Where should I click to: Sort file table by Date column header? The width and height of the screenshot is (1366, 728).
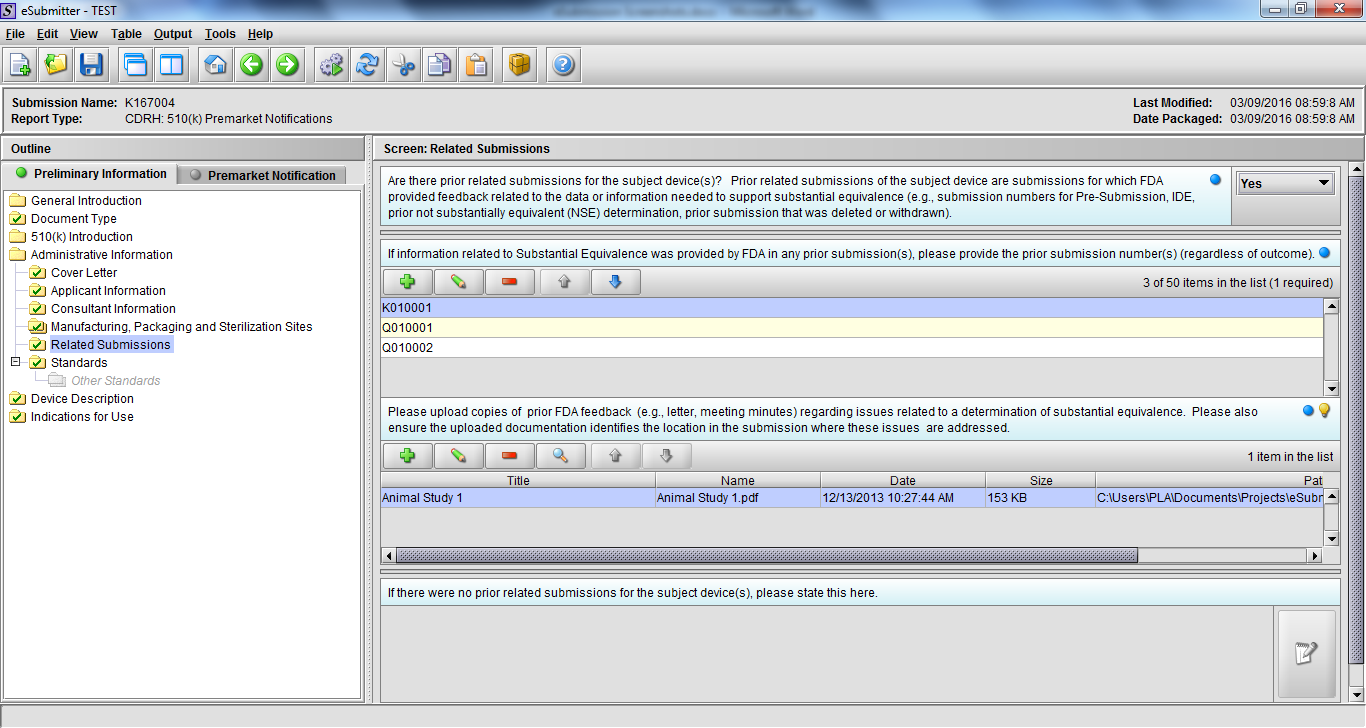902,481
